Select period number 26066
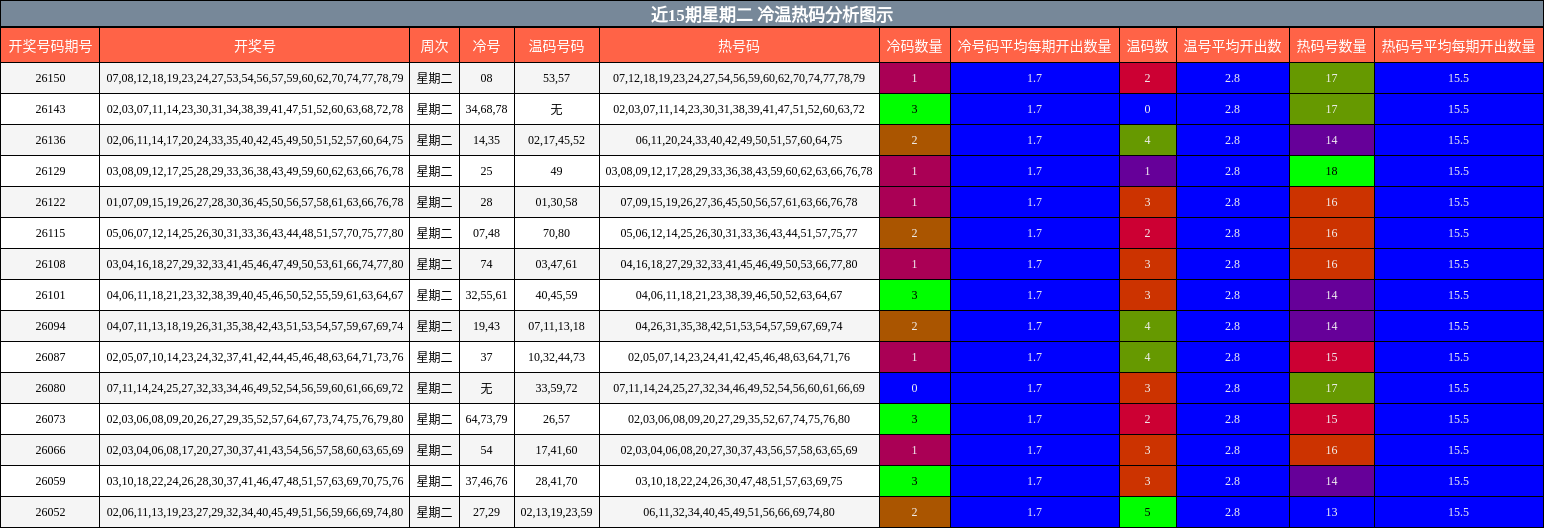 pyautogui.click(x=50, y=450)
